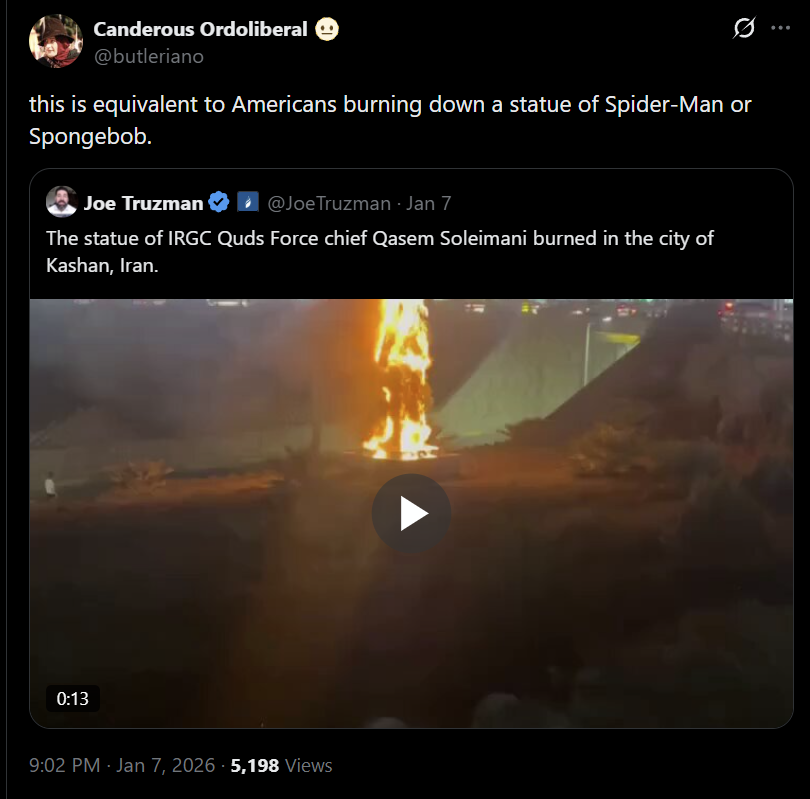Image resolution: width=810 pixels, height=799 pixels.
Task: Play the burning statue video
Action: [x=411, y=514]
